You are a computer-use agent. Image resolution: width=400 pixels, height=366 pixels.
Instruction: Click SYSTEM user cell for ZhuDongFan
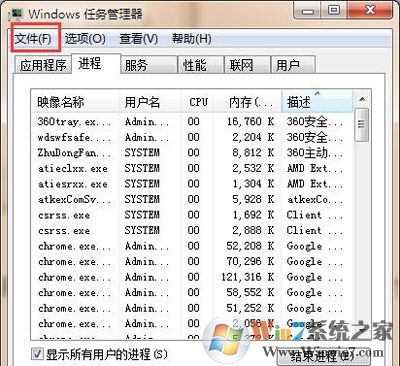[x=142, y=153]
